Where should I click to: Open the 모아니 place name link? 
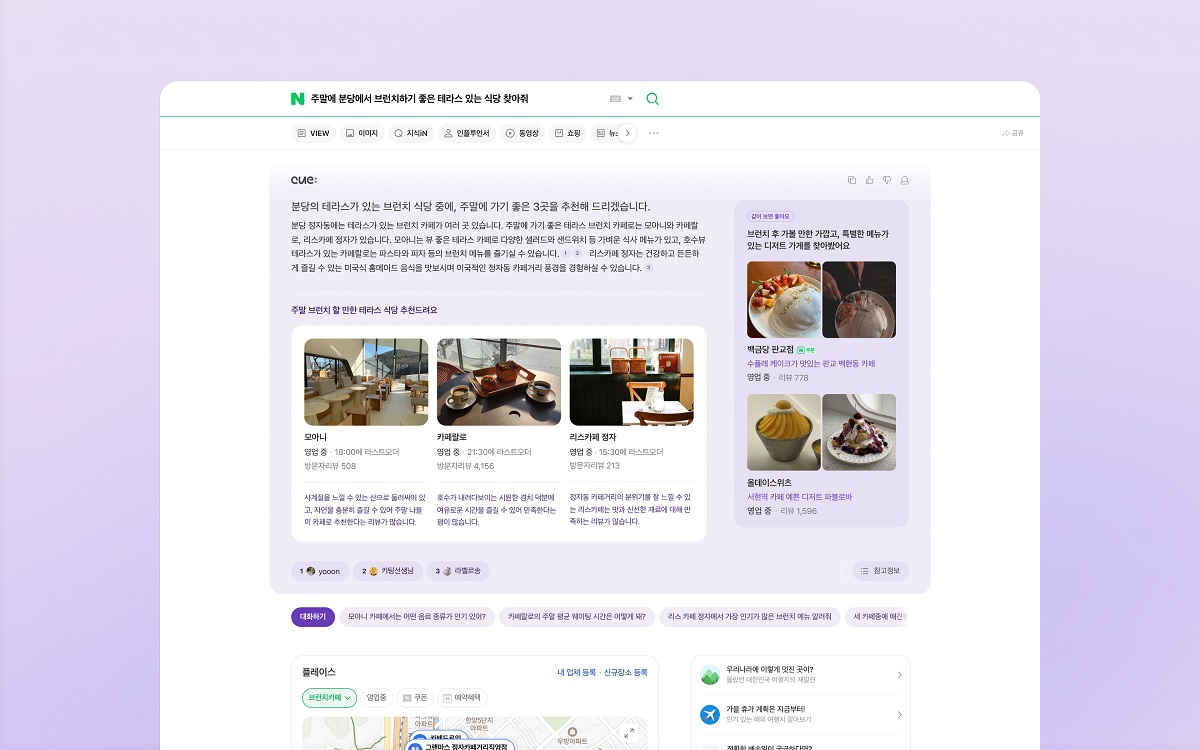coord(315,437)
